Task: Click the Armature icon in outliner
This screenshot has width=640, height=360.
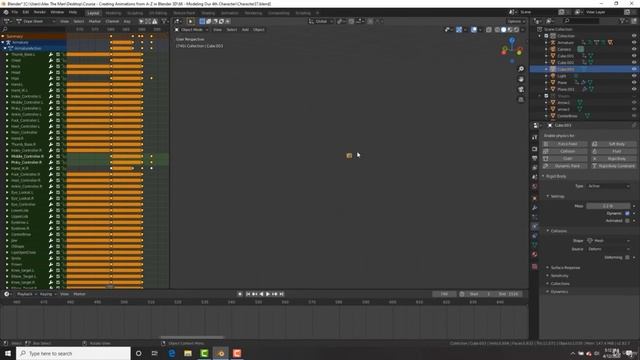Action: [553, 42]
